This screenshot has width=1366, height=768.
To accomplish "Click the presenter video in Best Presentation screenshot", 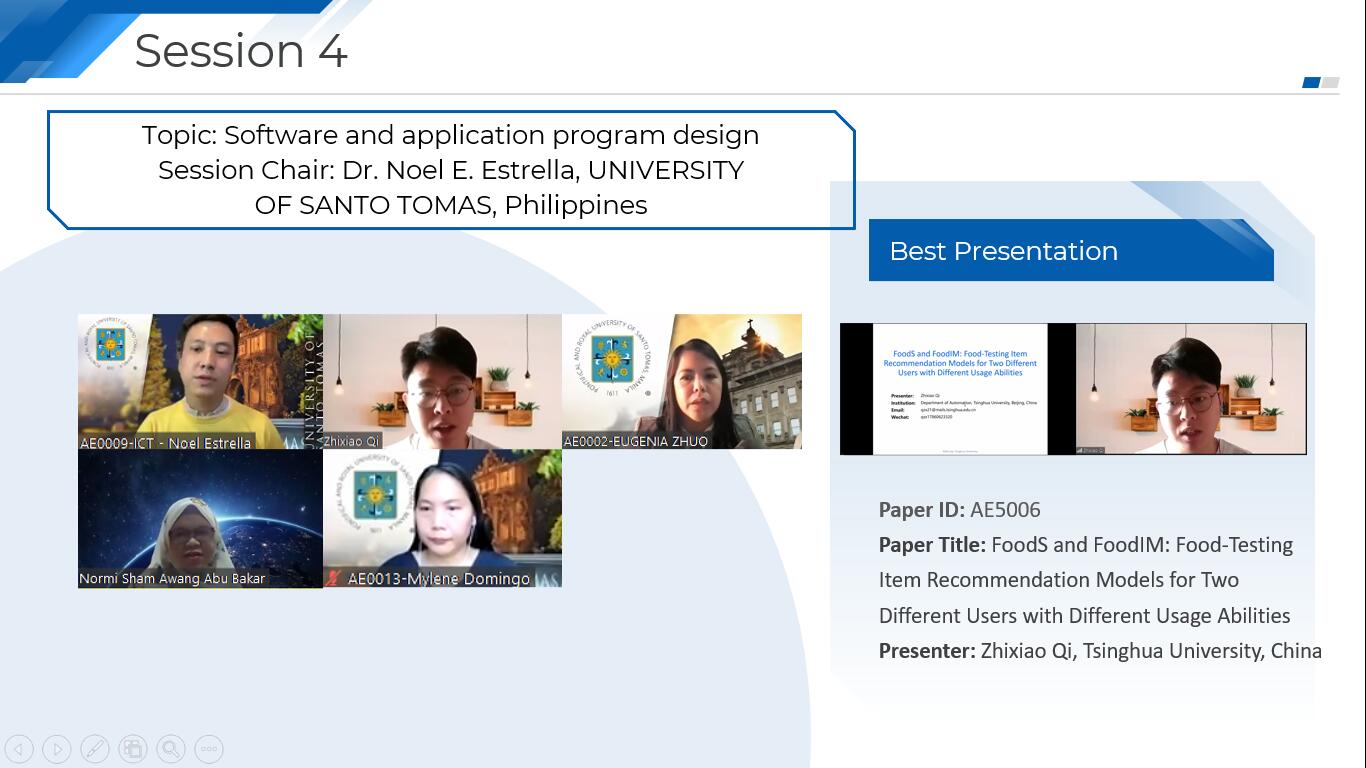I will coord(1191,389).
